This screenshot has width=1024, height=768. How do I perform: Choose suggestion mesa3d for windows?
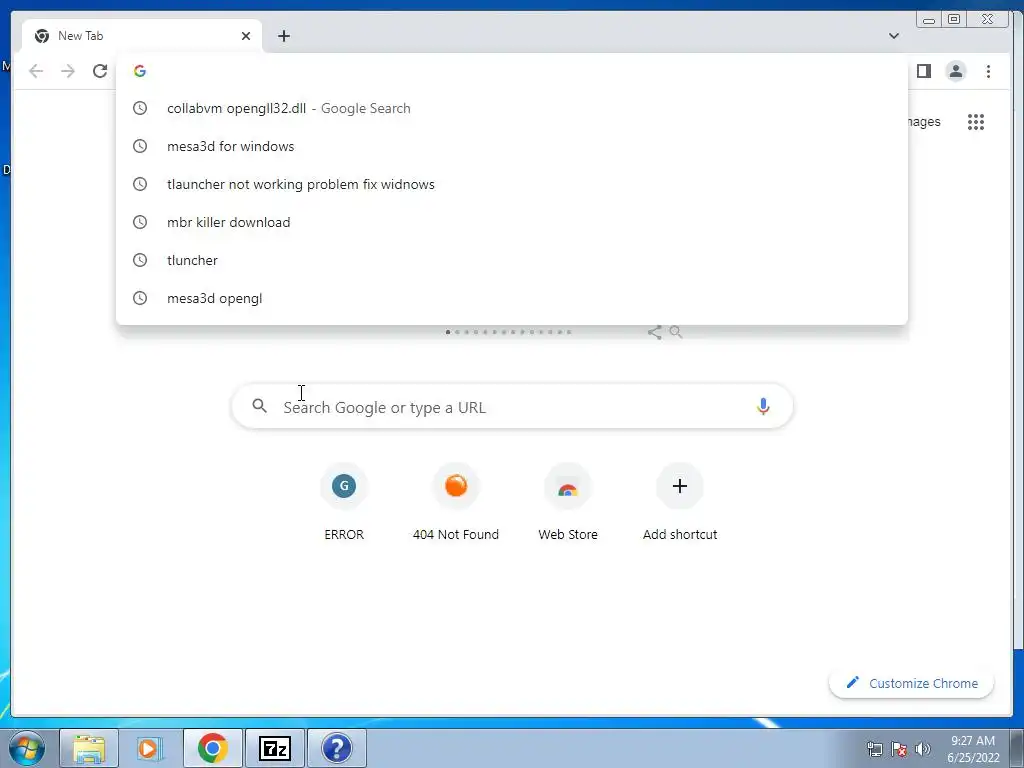[511, 146]
